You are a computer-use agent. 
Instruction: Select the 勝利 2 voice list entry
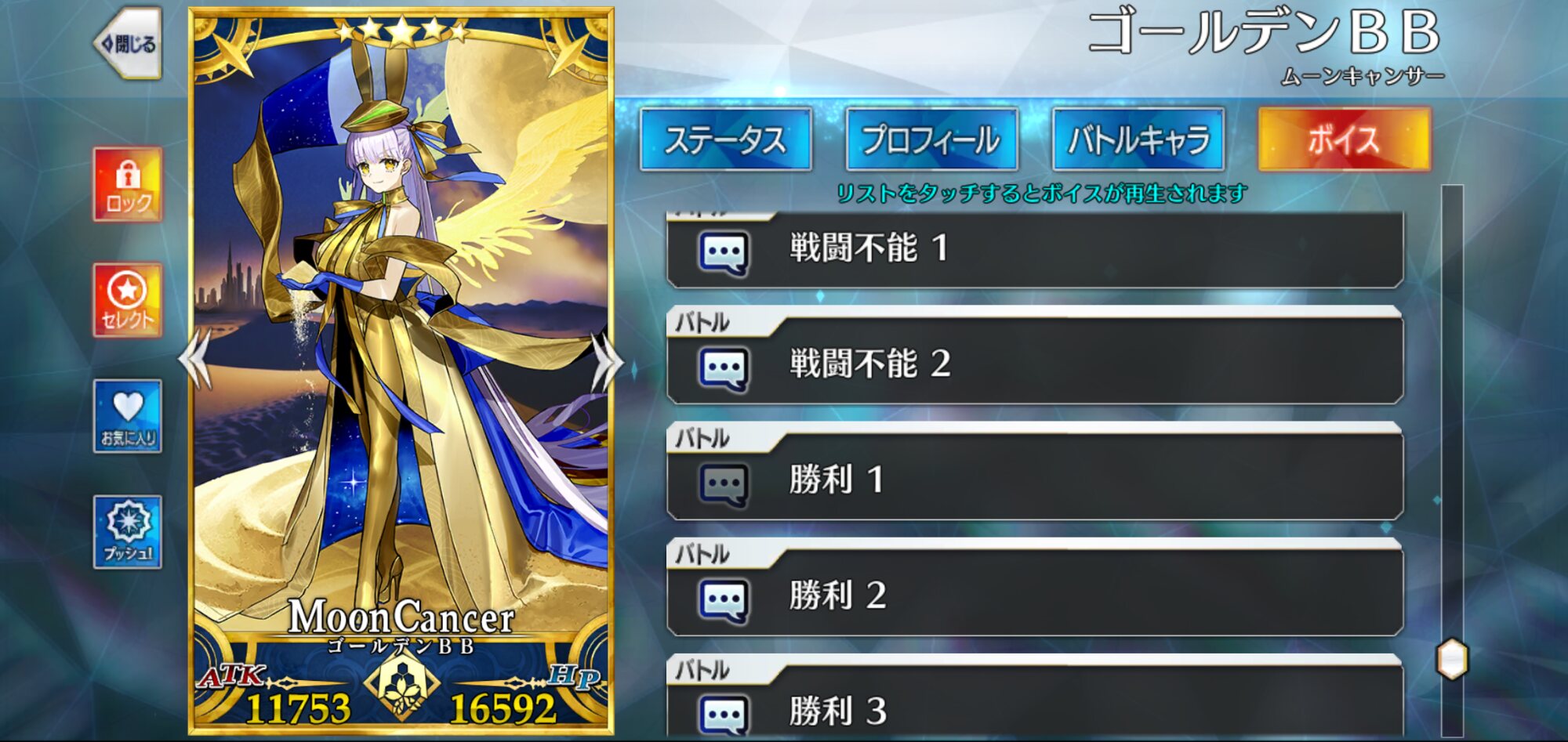[x=1035, y=588]
